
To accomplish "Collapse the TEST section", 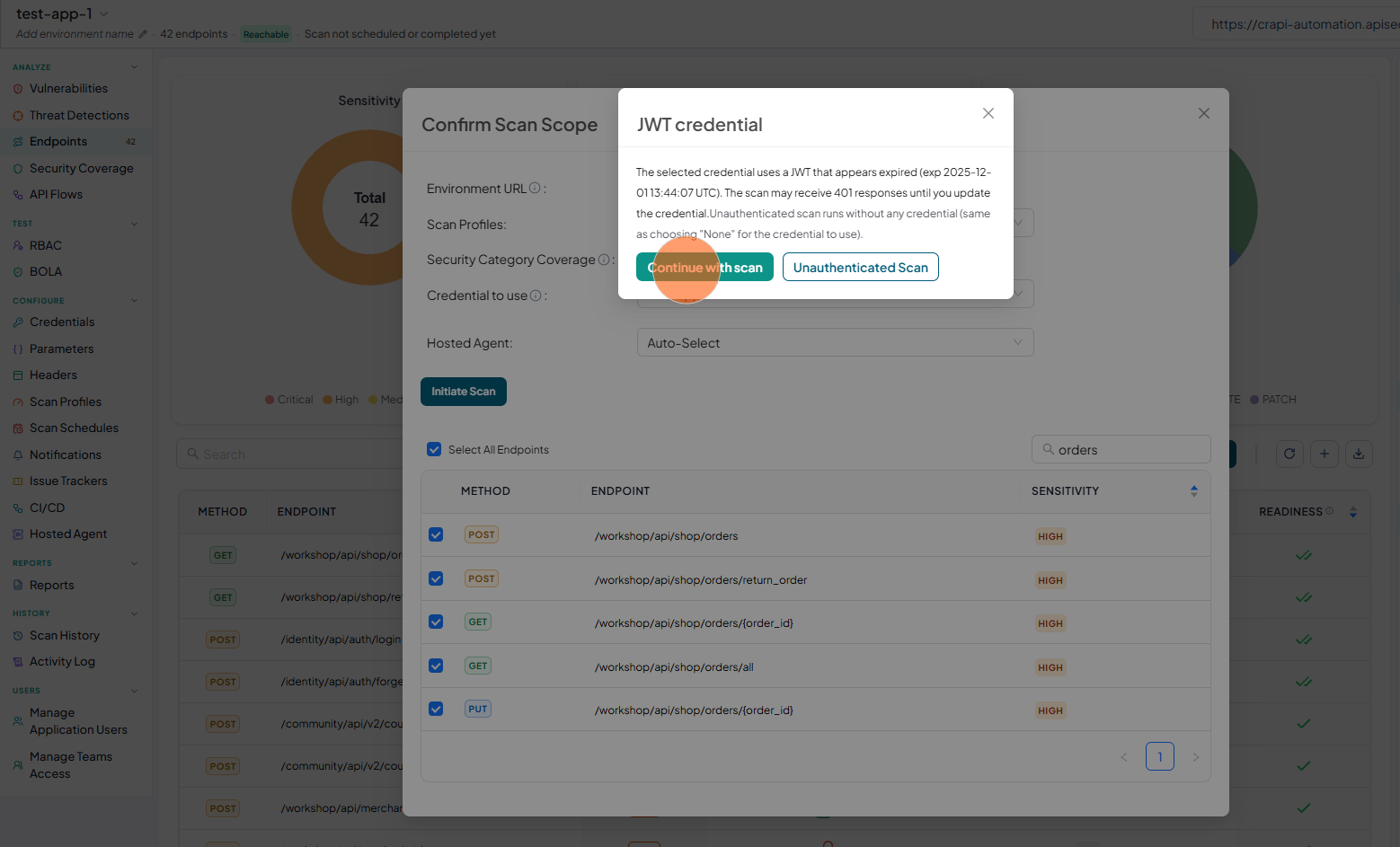I will [x=135, y=224].
